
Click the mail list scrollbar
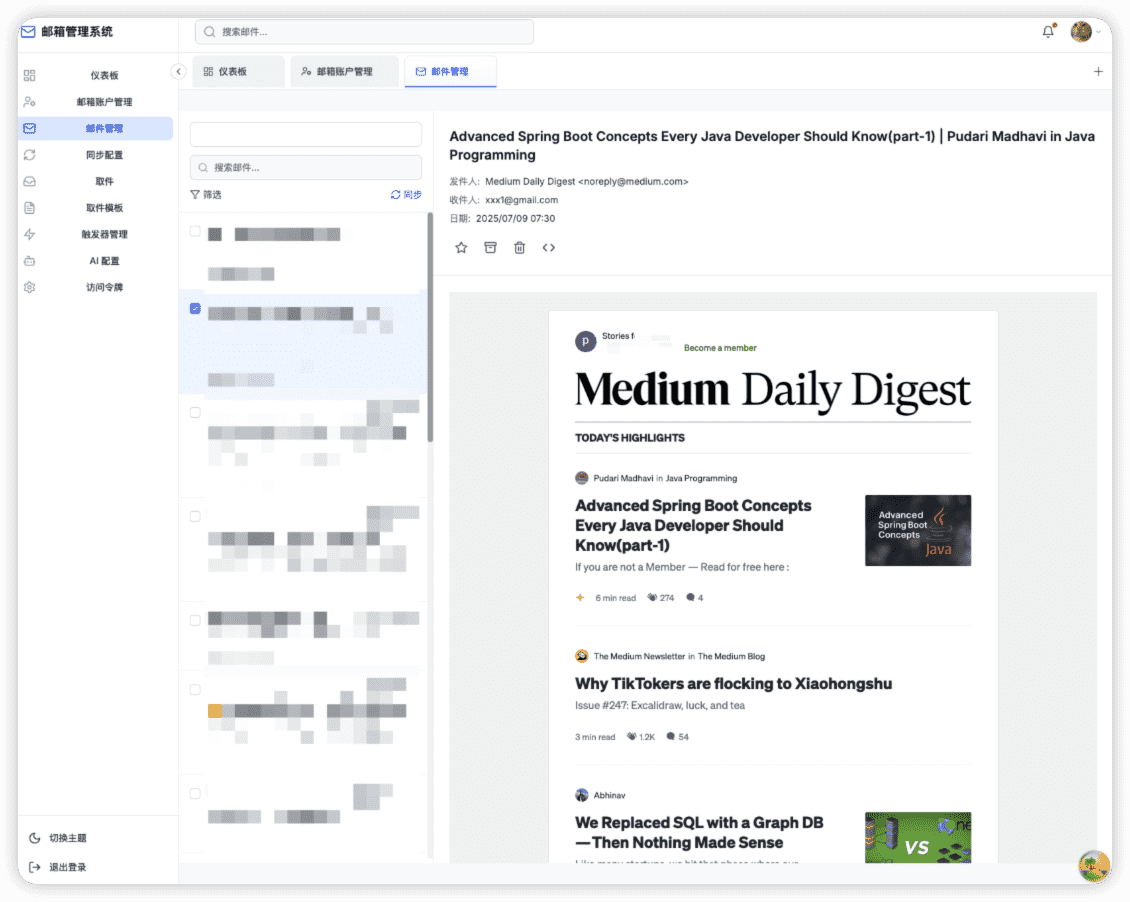430,328
